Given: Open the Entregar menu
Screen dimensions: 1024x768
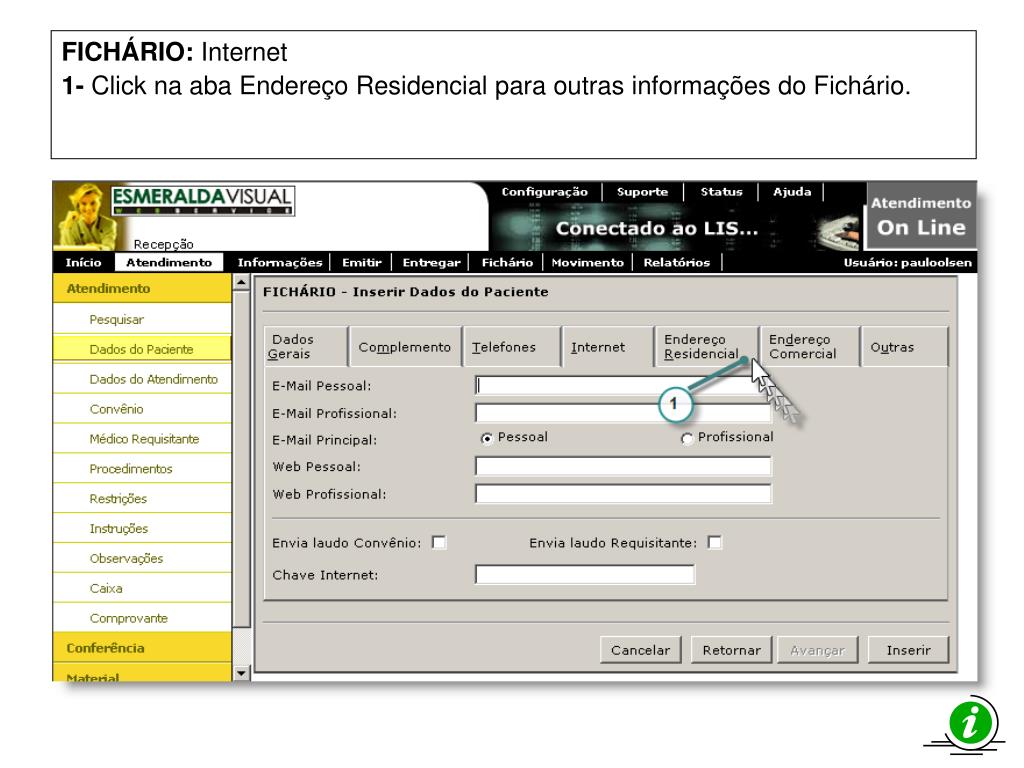Looking at the screenshot, I should (432, 263).
